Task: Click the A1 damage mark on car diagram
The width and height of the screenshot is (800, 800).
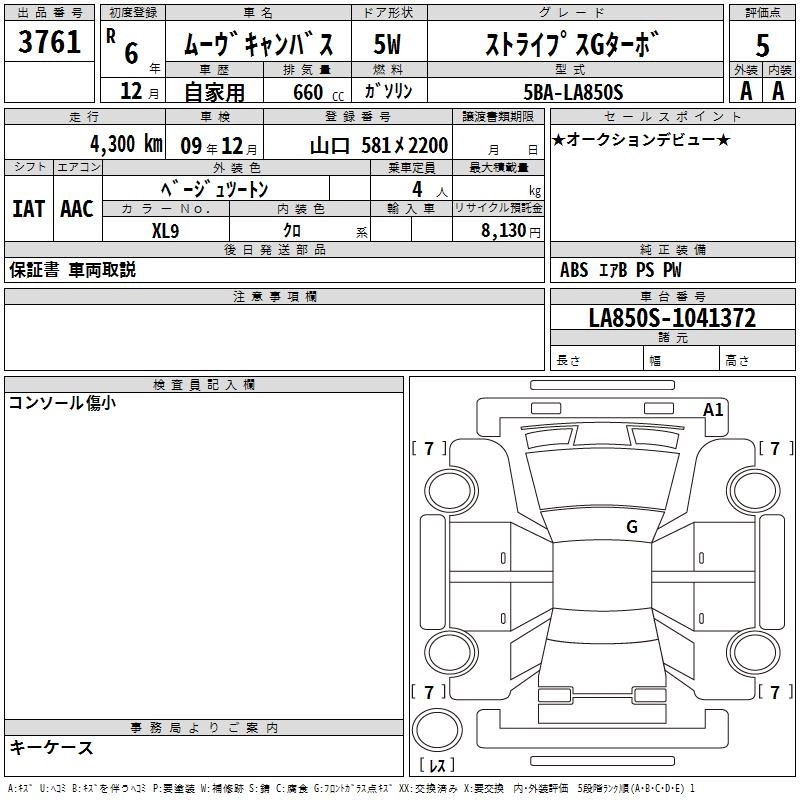Action: click(x=713, y=409)
